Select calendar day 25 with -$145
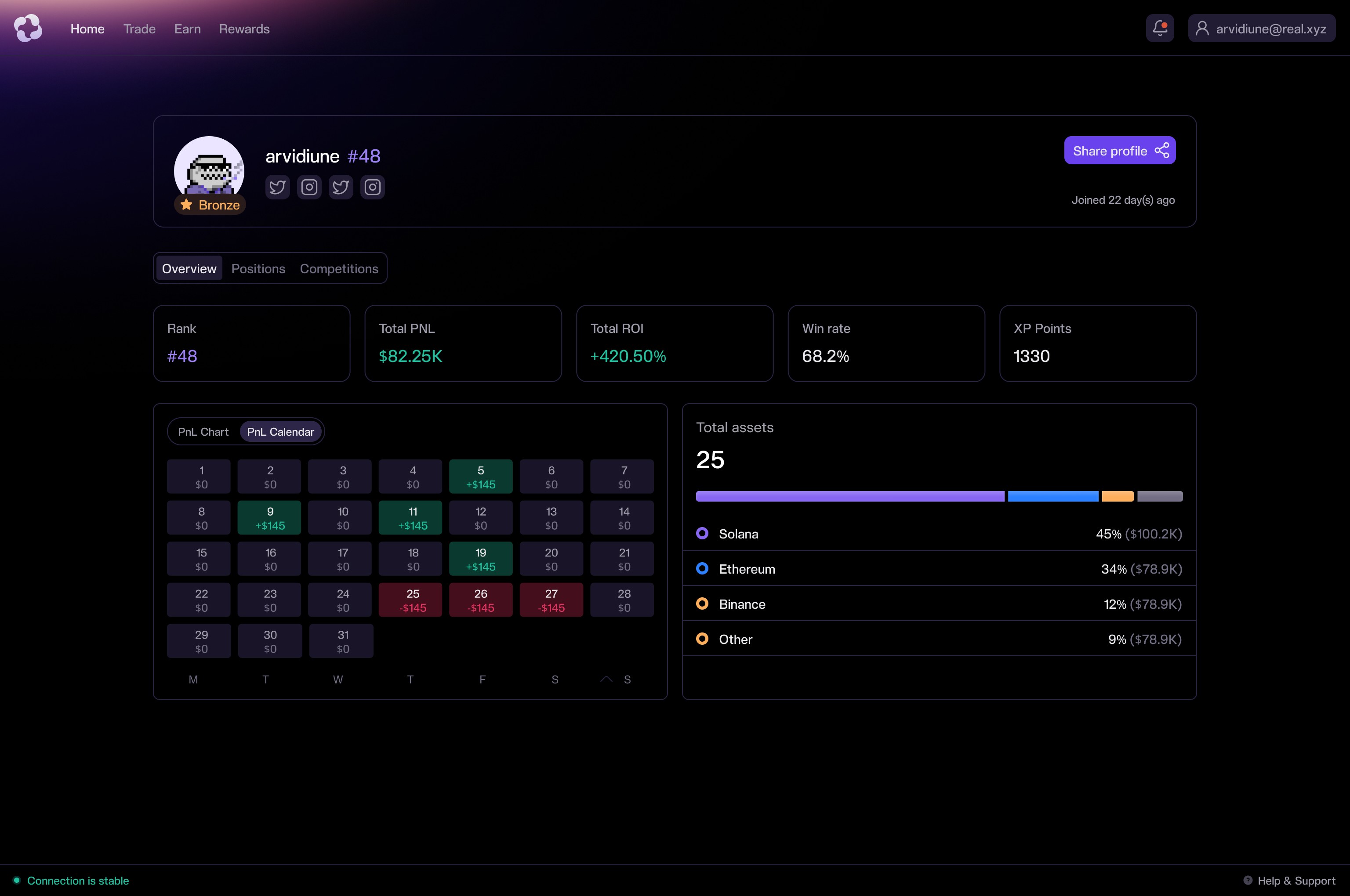This screenshot has height=896, width=1350. tap(410, 600)
